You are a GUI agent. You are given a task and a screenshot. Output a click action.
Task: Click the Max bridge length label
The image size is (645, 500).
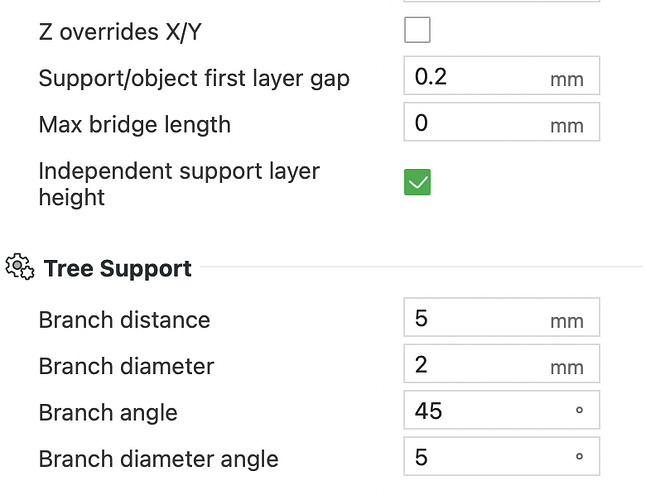[x=135, y=125]
